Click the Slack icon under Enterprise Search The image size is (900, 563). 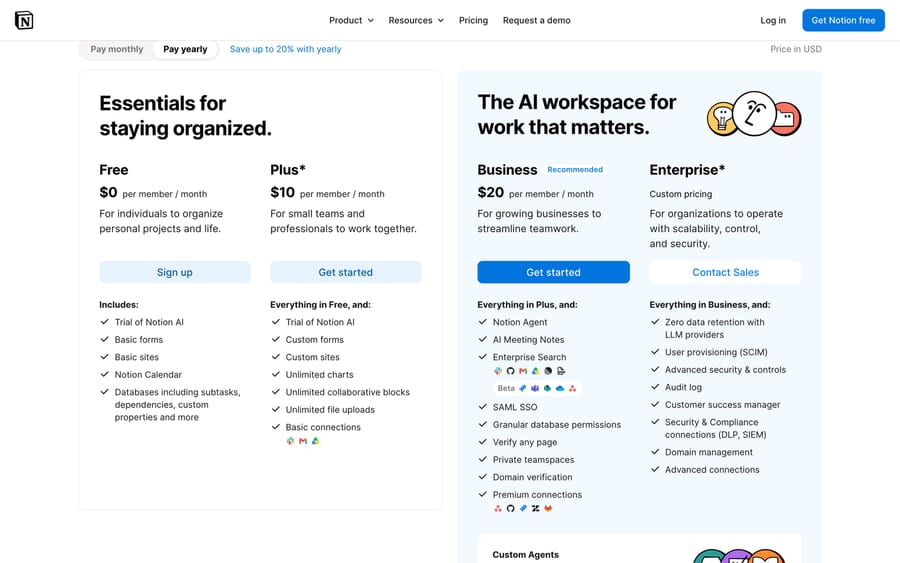click(498, 371)
